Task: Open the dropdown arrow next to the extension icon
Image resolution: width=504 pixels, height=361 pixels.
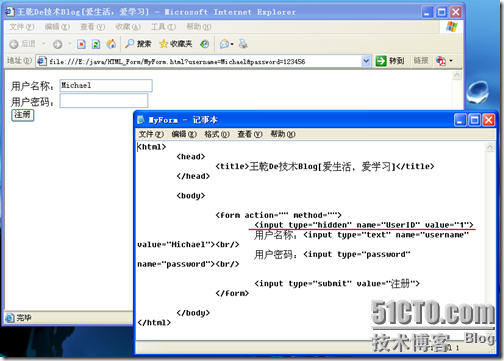Action: pyautogui.click(x=451, y=61)
